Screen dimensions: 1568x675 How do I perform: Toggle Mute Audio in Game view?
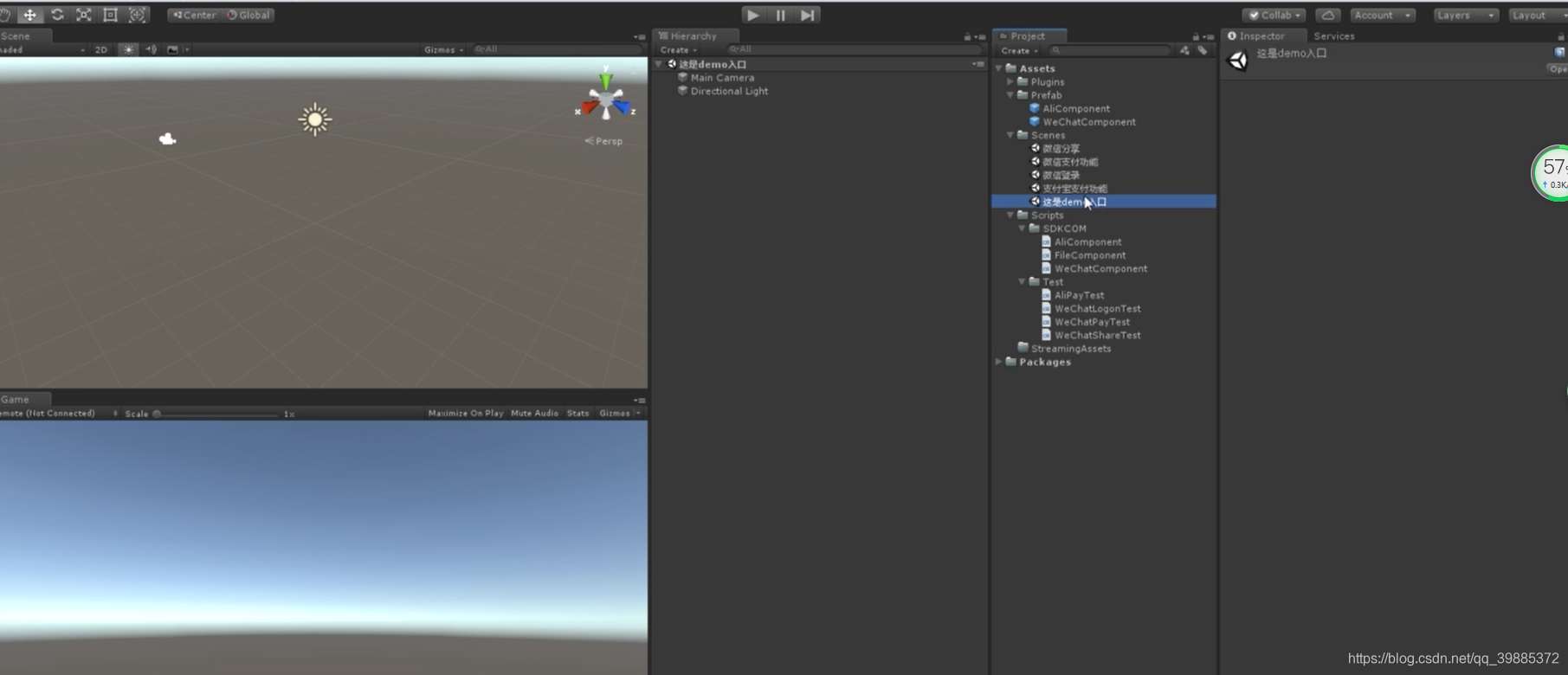point(534,414)
